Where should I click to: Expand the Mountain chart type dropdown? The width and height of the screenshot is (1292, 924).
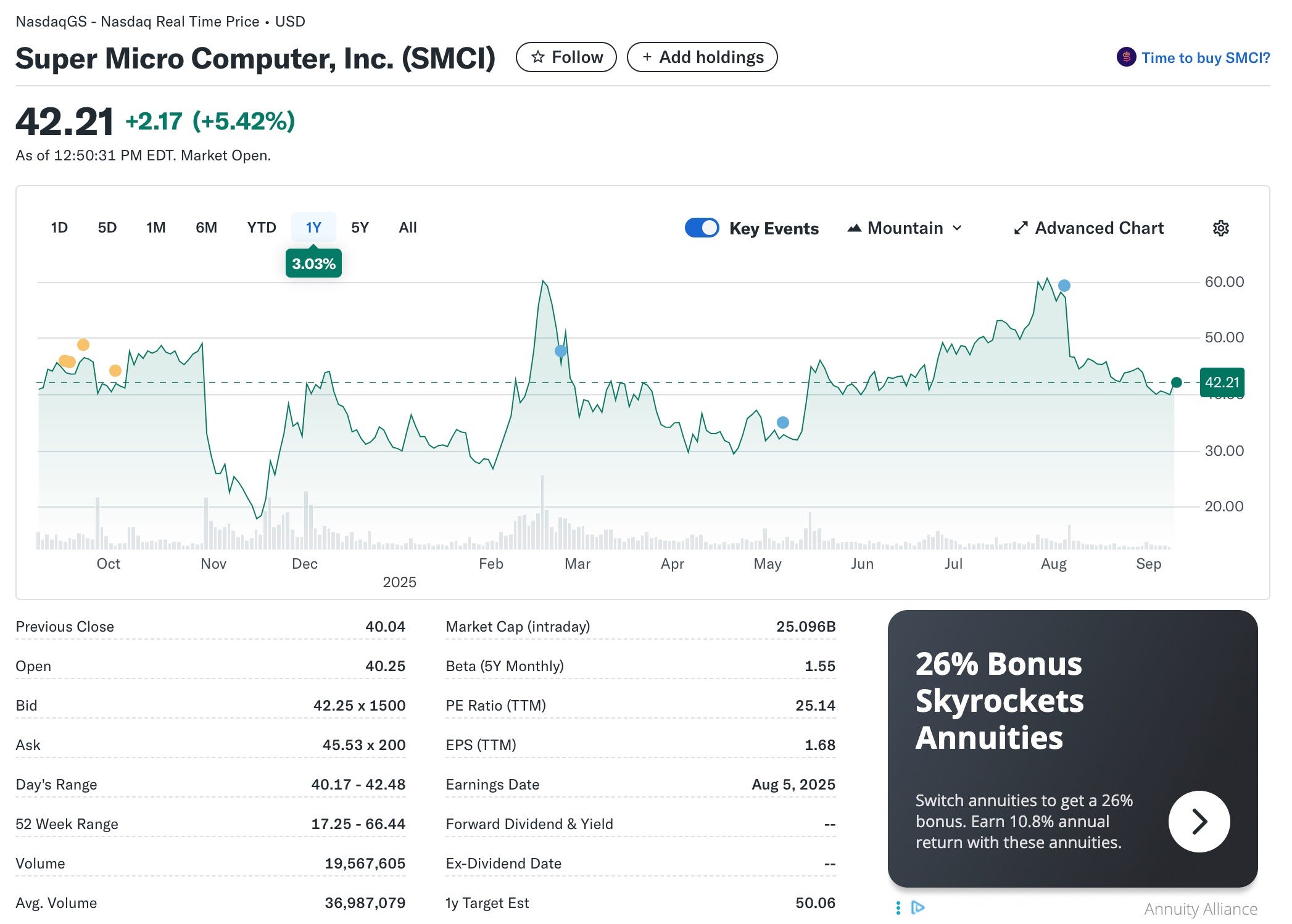coord(957,228)
